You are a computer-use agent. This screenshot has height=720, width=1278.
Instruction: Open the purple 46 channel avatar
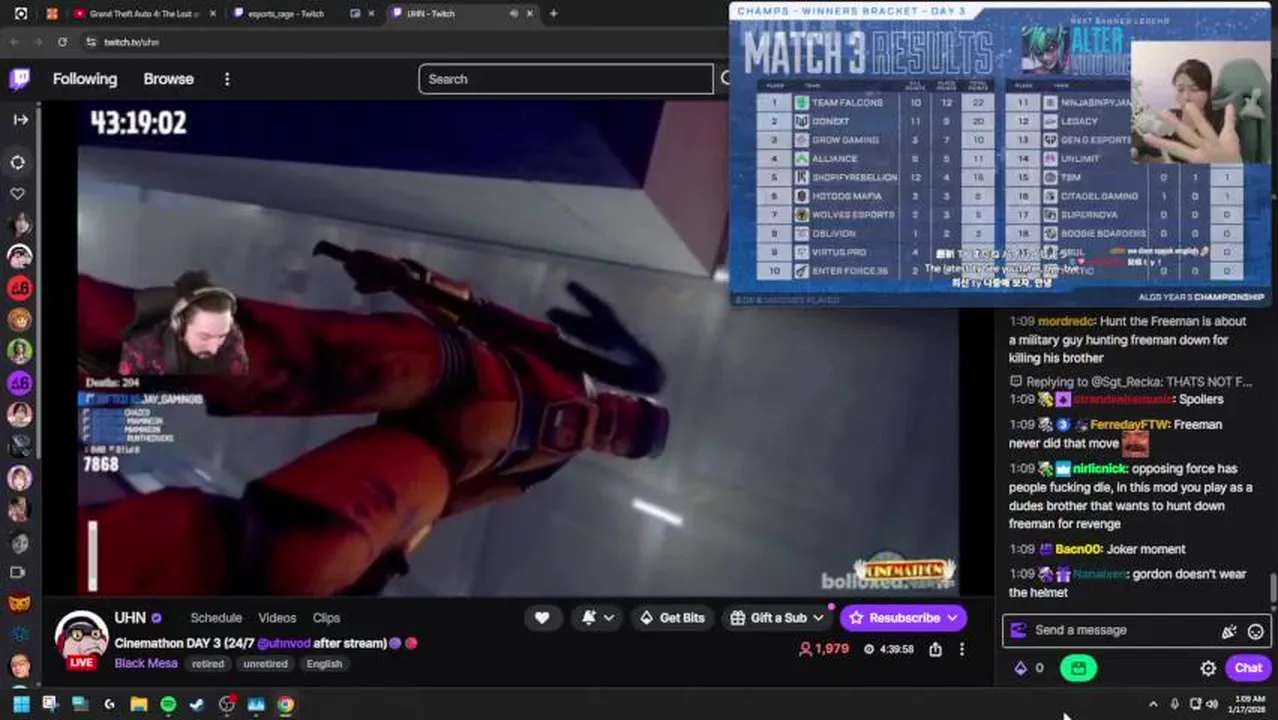click(x=19, y=383)
